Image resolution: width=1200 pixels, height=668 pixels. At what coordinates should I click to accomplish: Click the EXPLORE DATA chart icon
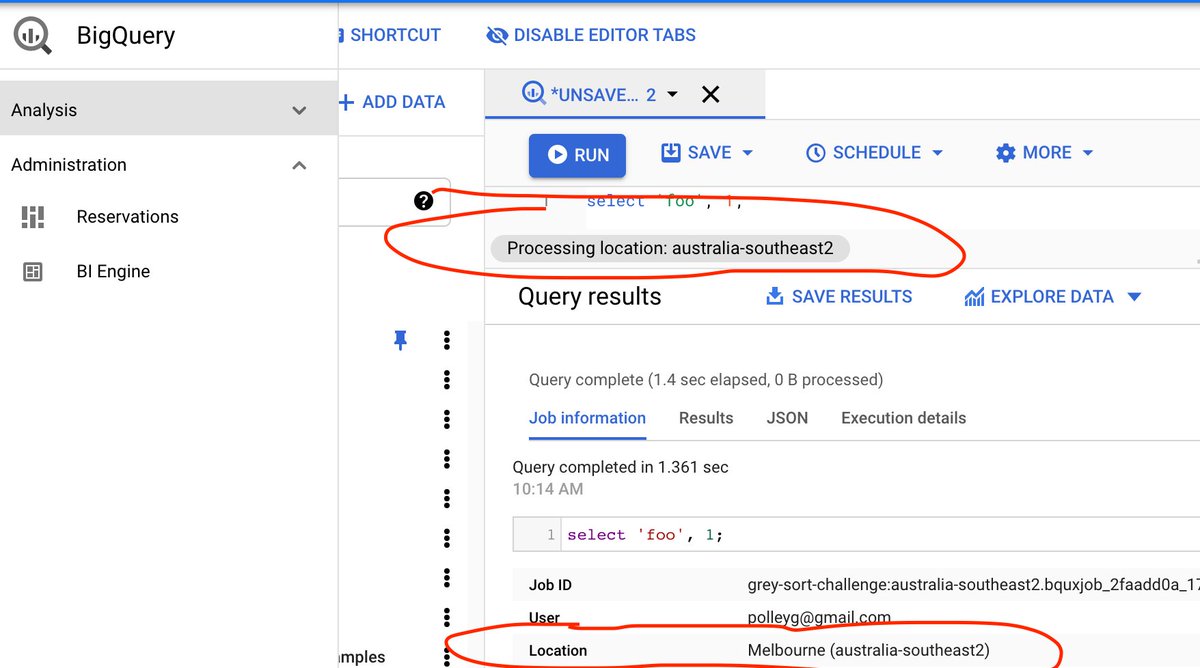click(x=974, y=297)
